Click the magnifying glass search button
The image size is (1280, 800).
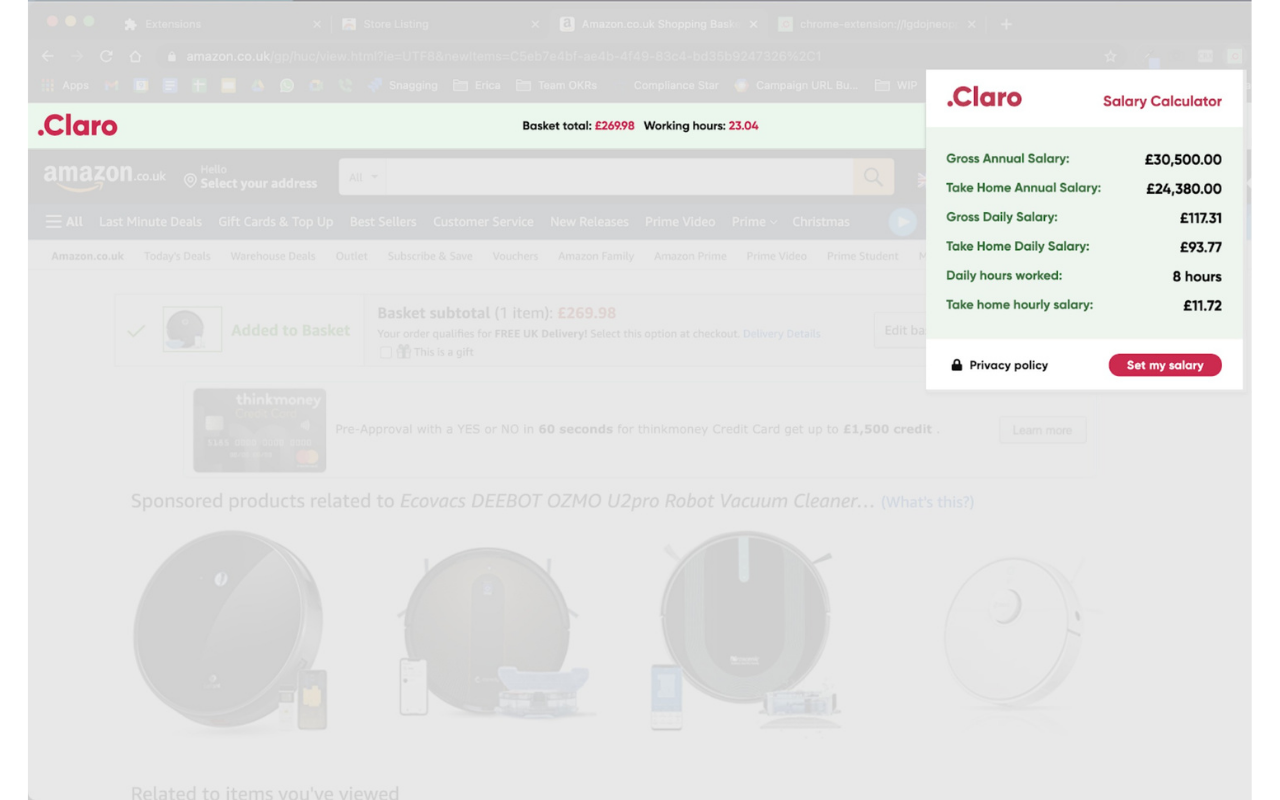point(873,177)
